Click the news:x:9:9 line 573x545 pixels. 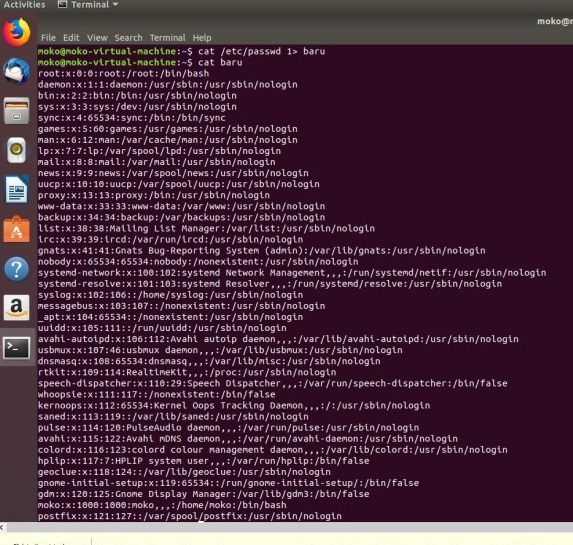click(173, 173)
